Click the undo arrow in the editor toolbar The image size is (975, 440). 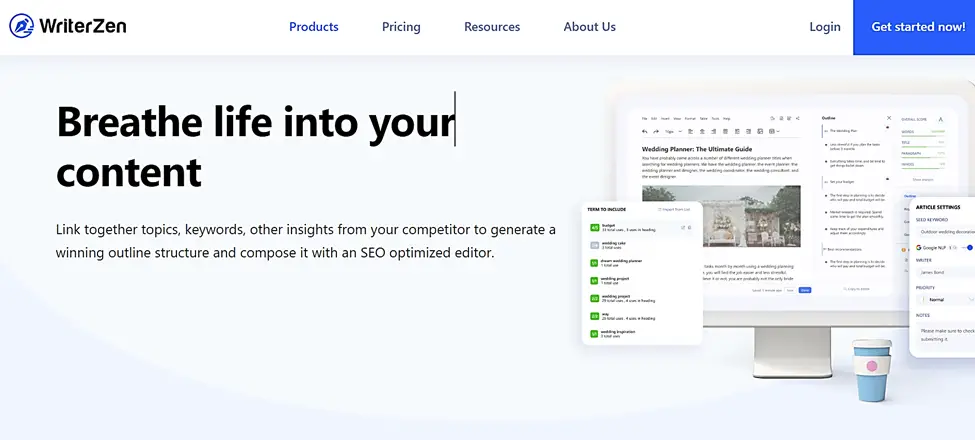click(x=645, y=132)
